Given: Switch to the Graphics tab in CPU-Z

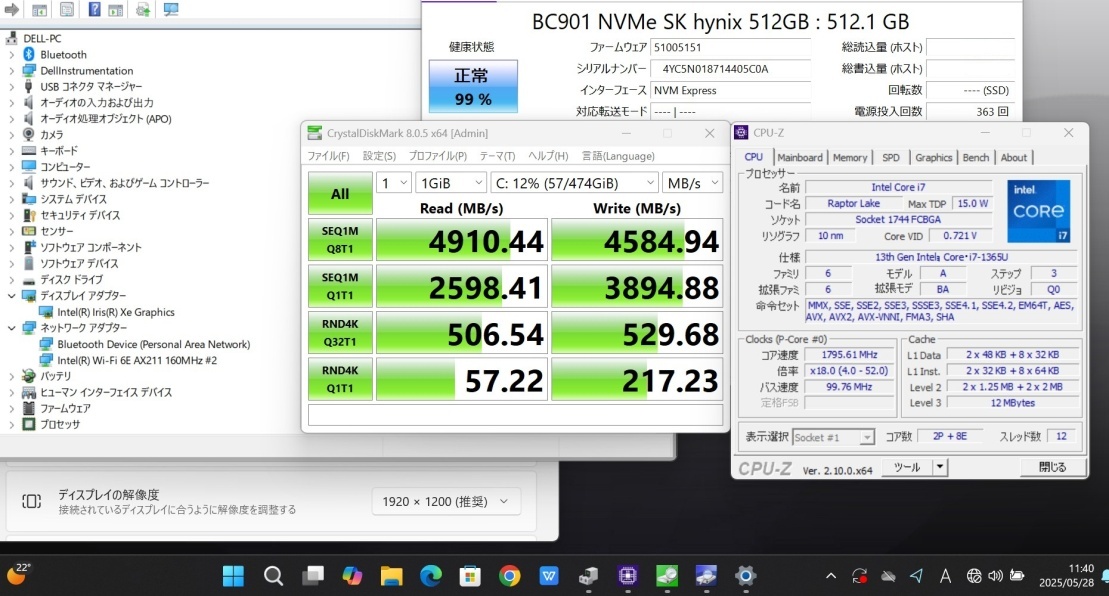Looking at the screenshot, I should pyautogui.click(x=934, y=158).
